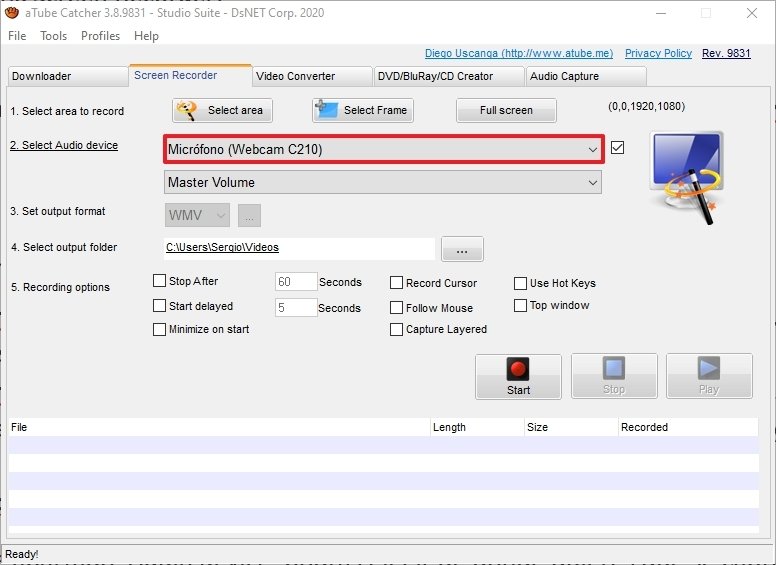This screenshot has height=565, width=776.
Task: Open the Master Volume dropdown
Action: tap(383, 182)
